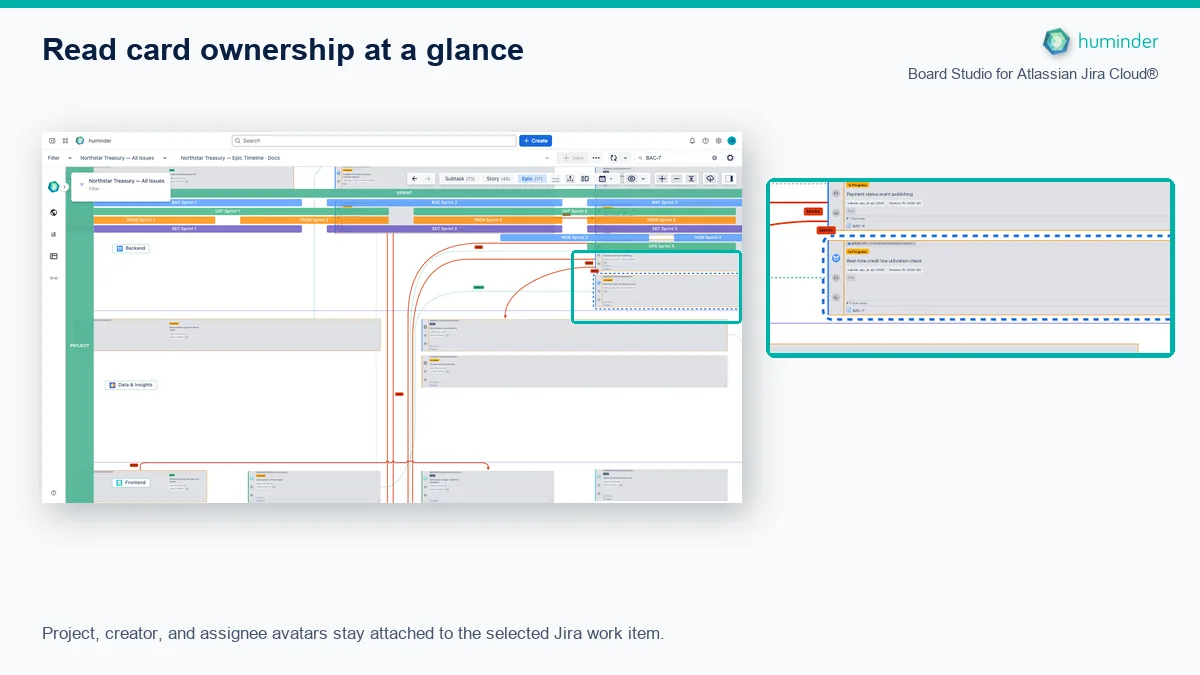Expand sub-tasks arrow on Real-time credit card
1200x675 pixels.
coord(848,303)
